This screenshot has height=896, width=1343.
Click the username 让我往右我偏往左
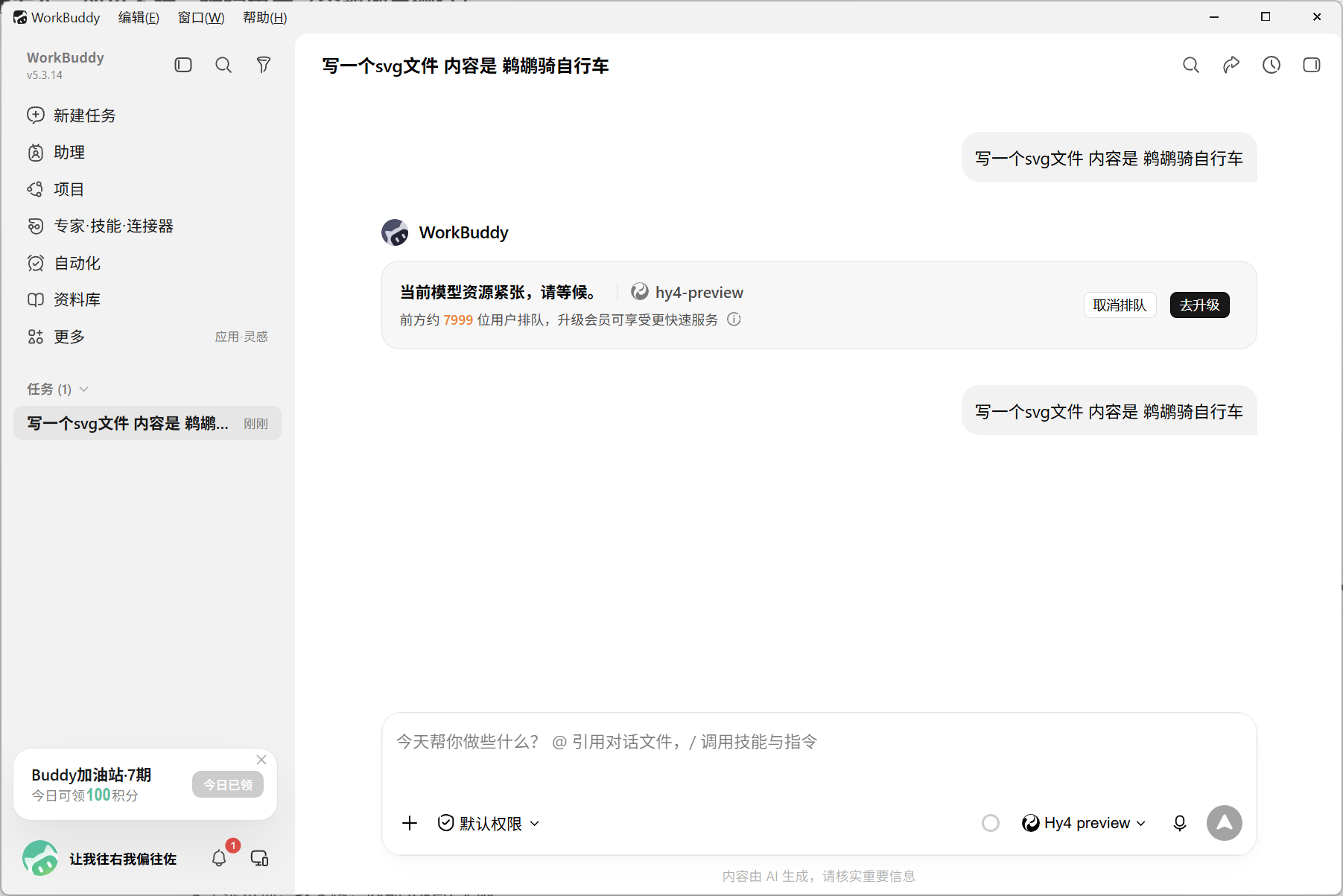click(x=123, y=859)
